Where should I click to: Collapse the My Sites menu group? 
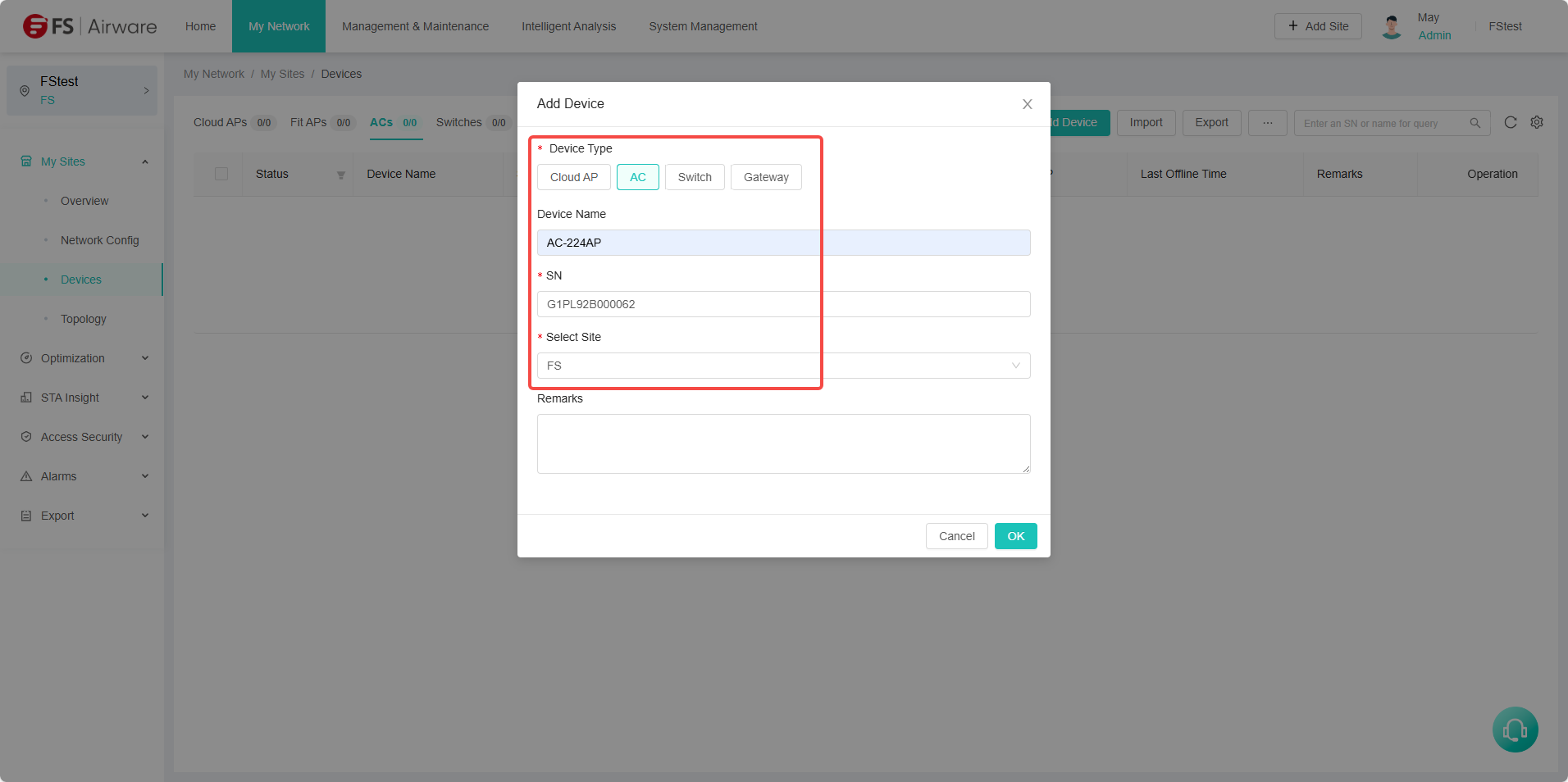click(x=145, y=161)
